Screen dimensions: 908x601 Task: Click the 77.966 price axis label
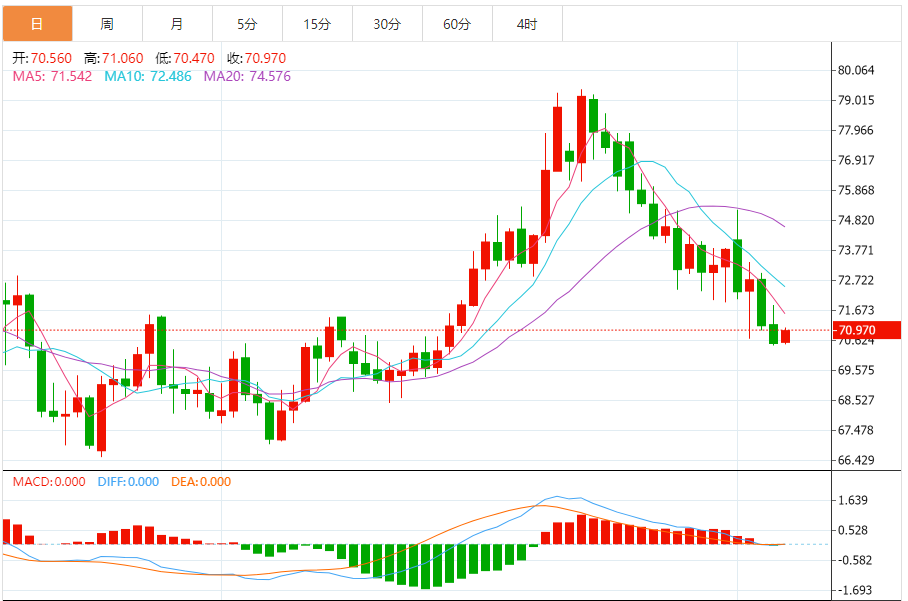tap(856, 130)
